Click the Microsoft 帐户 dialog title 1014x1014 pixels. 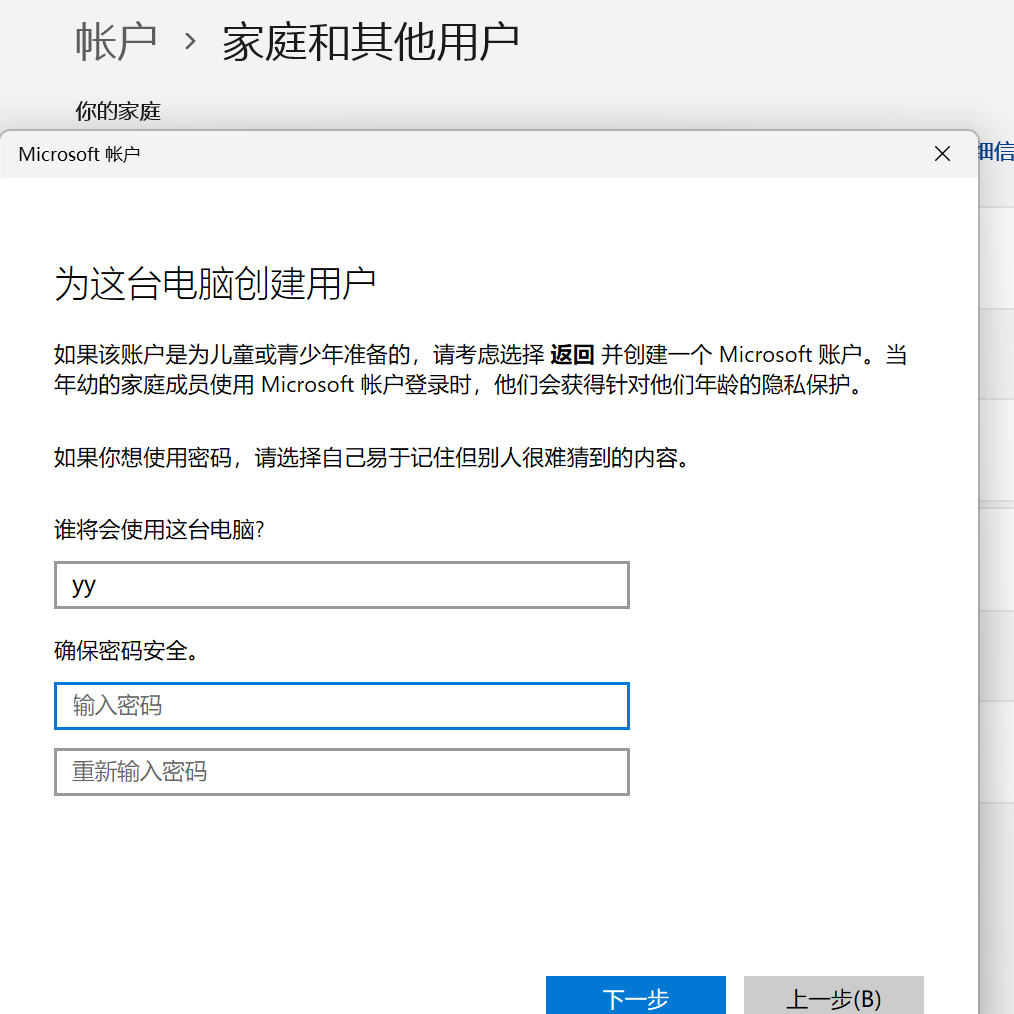pyautogui.click(x=79, y=155)
